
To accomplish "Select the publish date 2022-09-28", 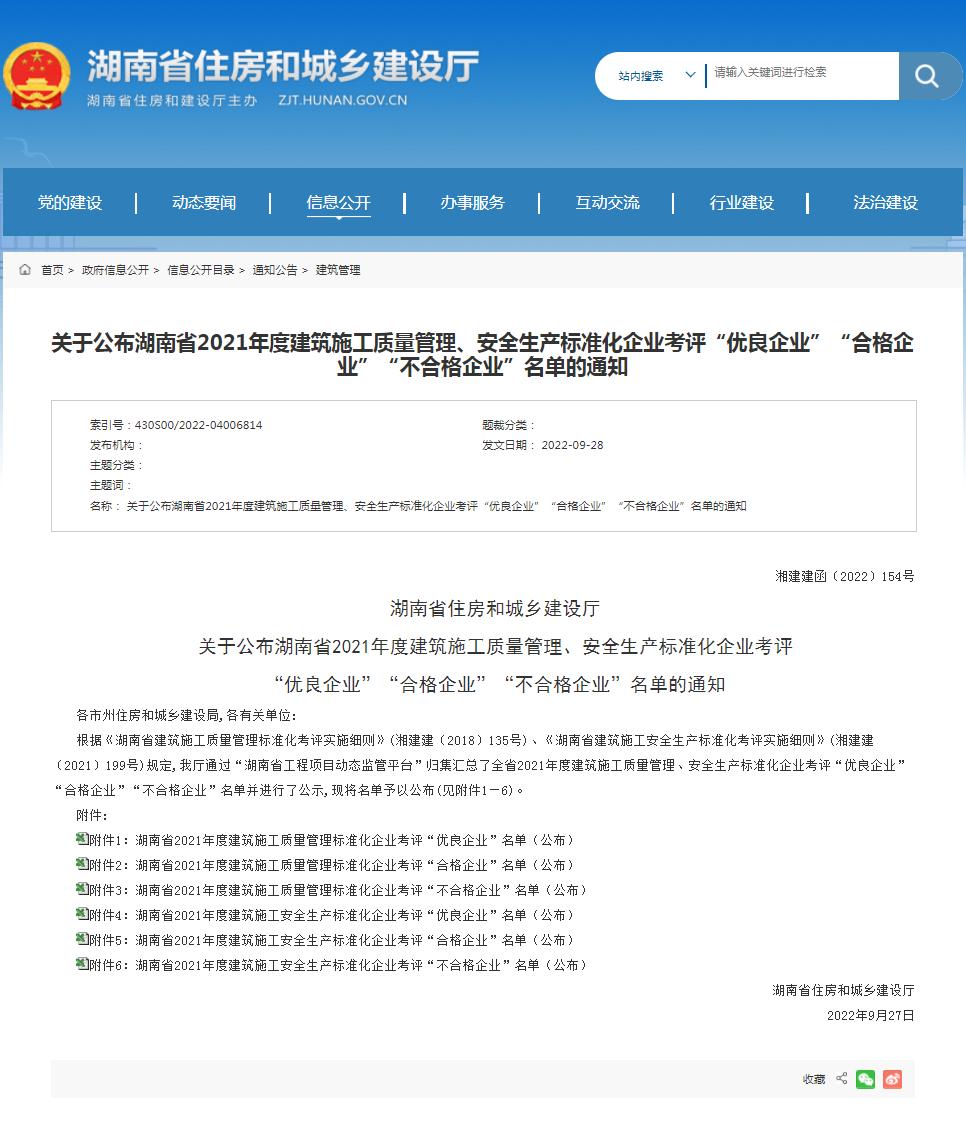I will [x=572, y=446].
